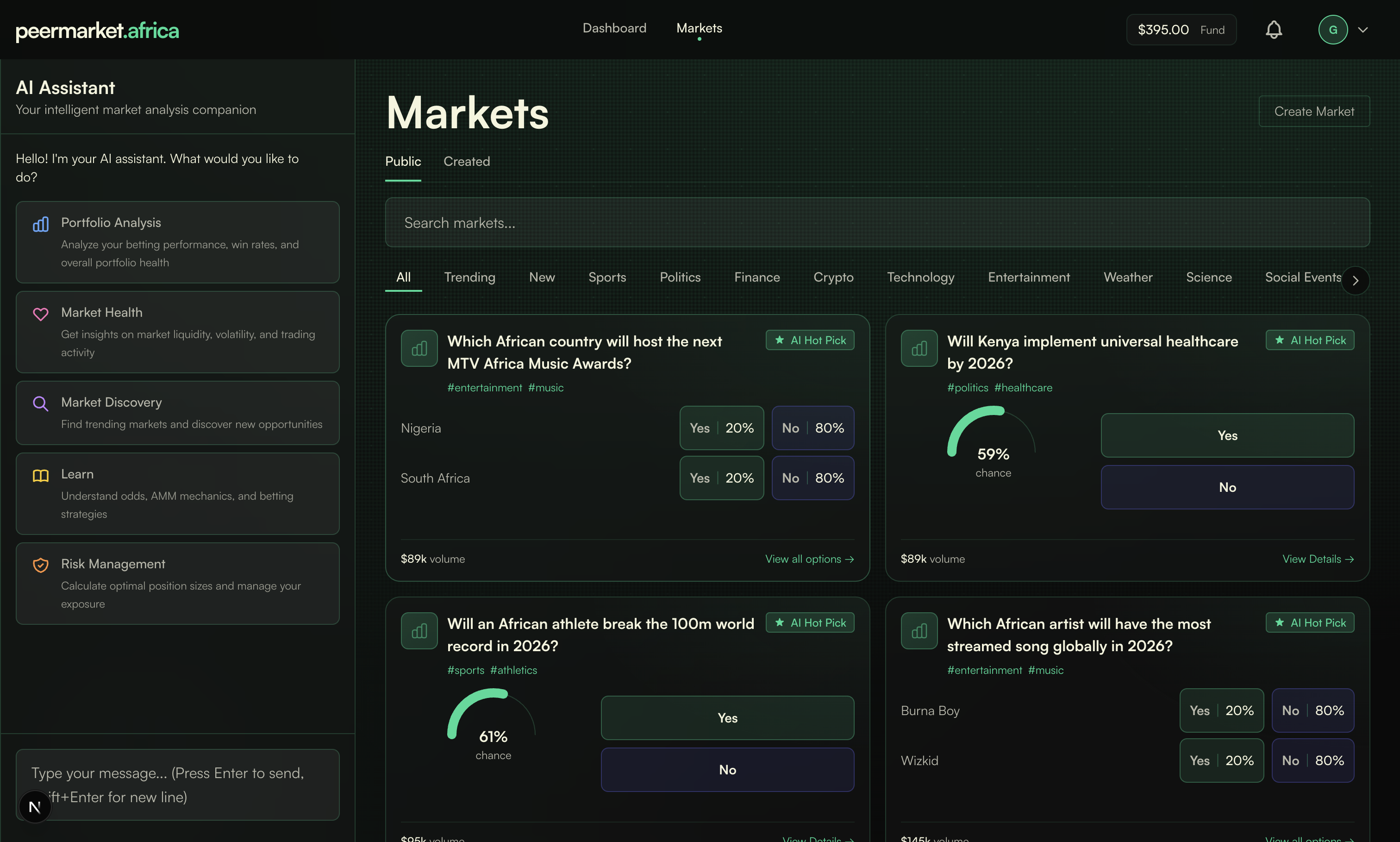Open the G profile avatar menu
Screen dimensions: 1400x842
(x=1334, y=30)
